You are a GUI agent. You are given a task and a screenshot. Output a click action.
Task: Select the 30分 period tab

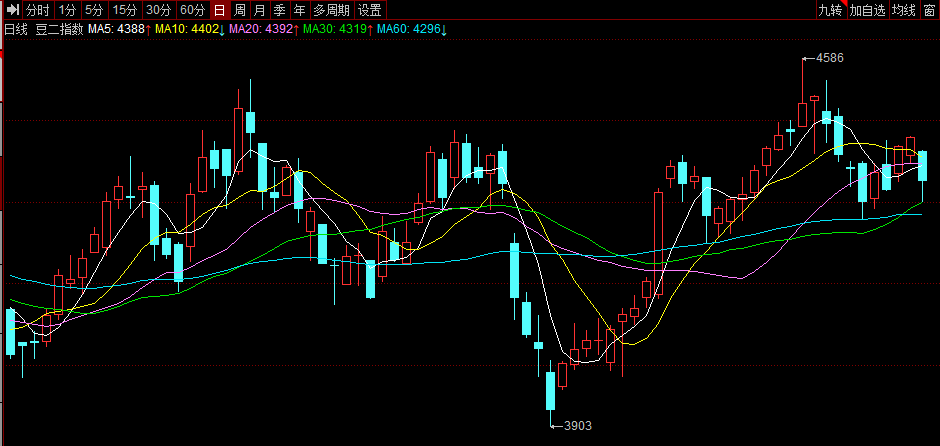[159, 10]
